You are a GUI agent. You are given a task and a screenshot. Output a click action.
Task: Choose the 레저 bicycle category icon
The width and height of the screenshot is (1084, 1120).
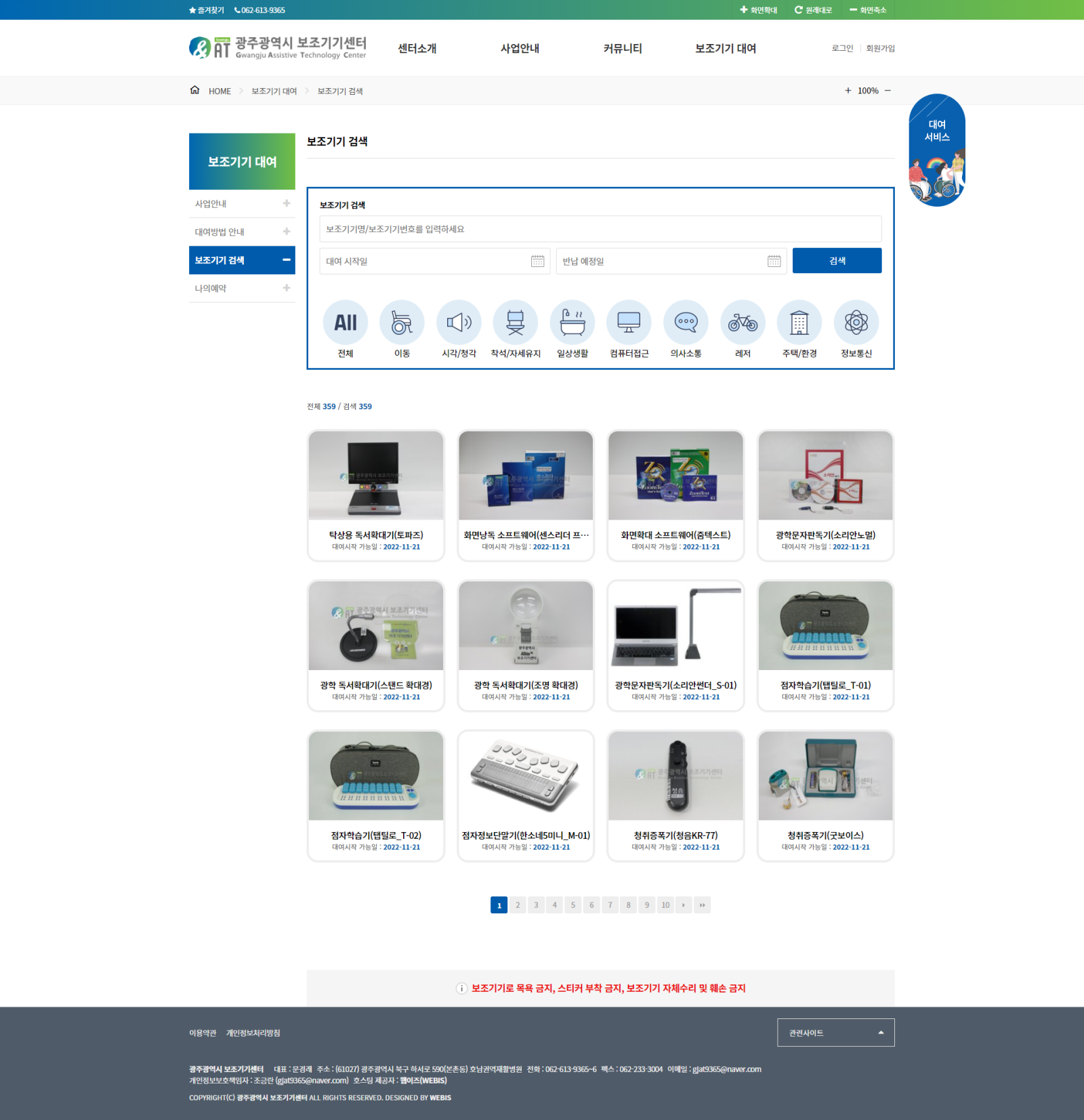tap(743, 323)
